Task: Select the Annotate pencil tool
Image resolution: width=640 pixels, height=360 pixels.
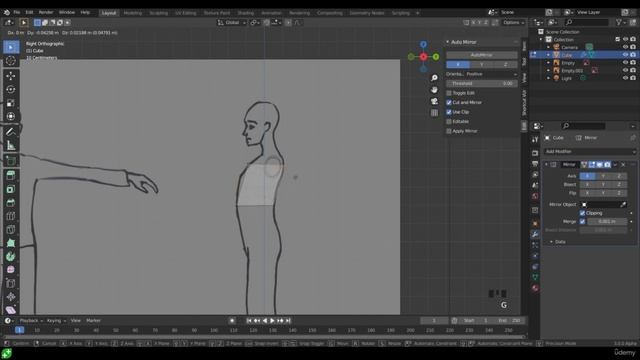Action: pos(11,131)
